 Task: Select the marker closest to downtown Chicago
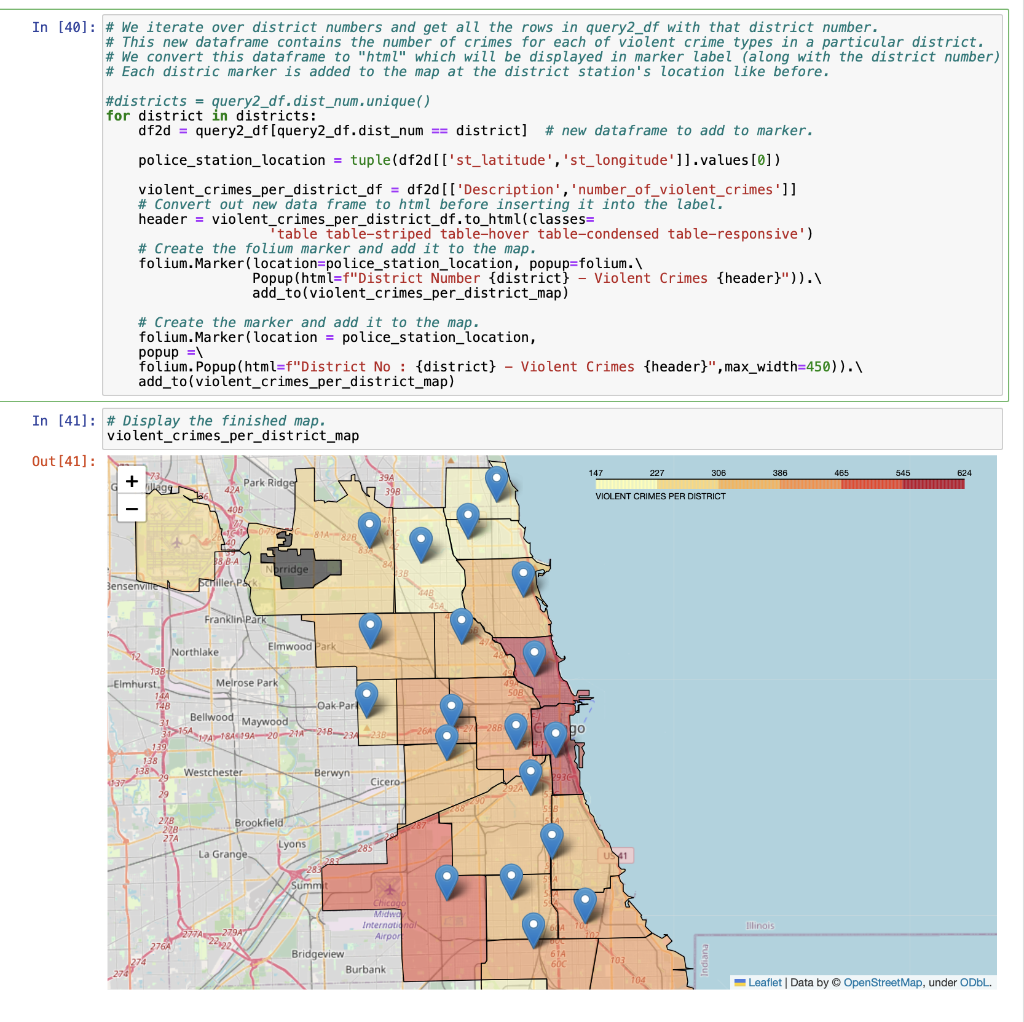554,733
